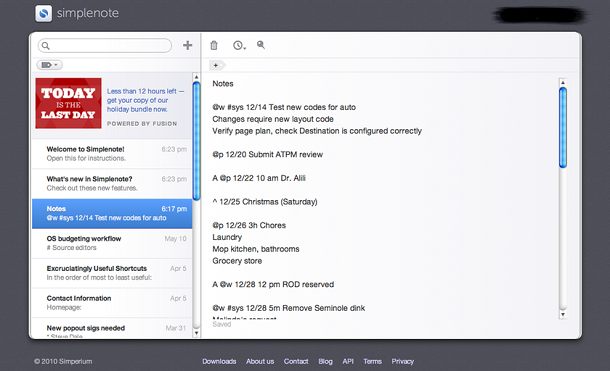The width and height of the screenshot is (610, 371).
Task: Open note history clock icon
Action: pyautogui.click(x=239, y=46)
